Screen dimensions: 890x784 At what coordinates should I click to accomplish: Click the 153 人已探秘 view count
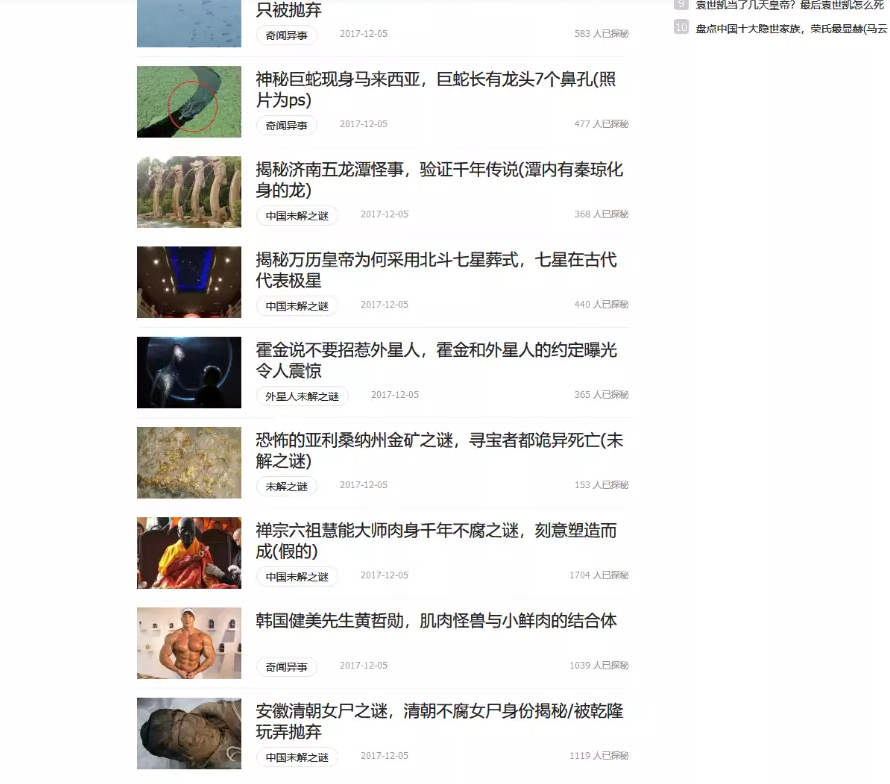[x=601, y=485]
